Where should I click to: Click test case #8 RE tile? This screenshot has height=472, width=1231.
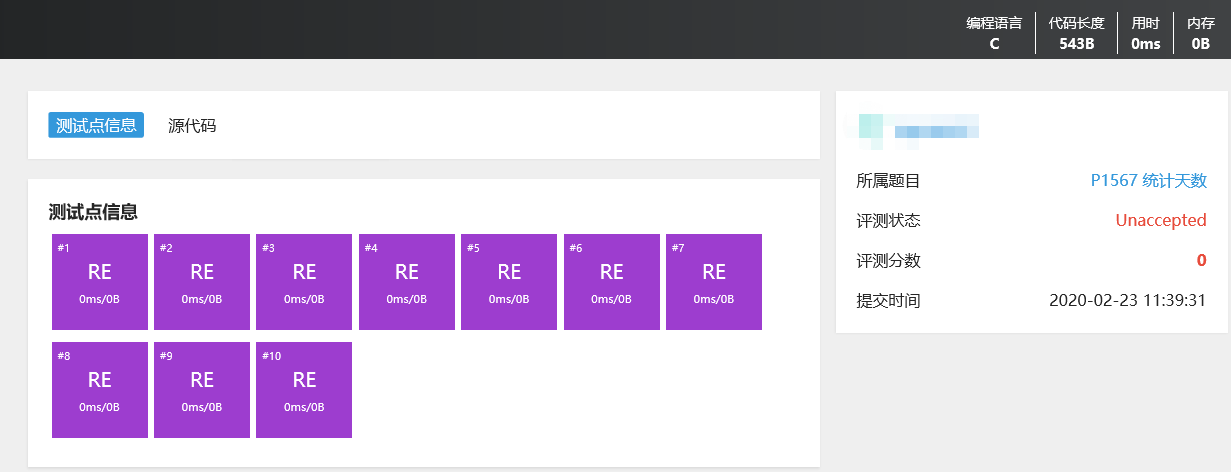click(x=100, y=390)
